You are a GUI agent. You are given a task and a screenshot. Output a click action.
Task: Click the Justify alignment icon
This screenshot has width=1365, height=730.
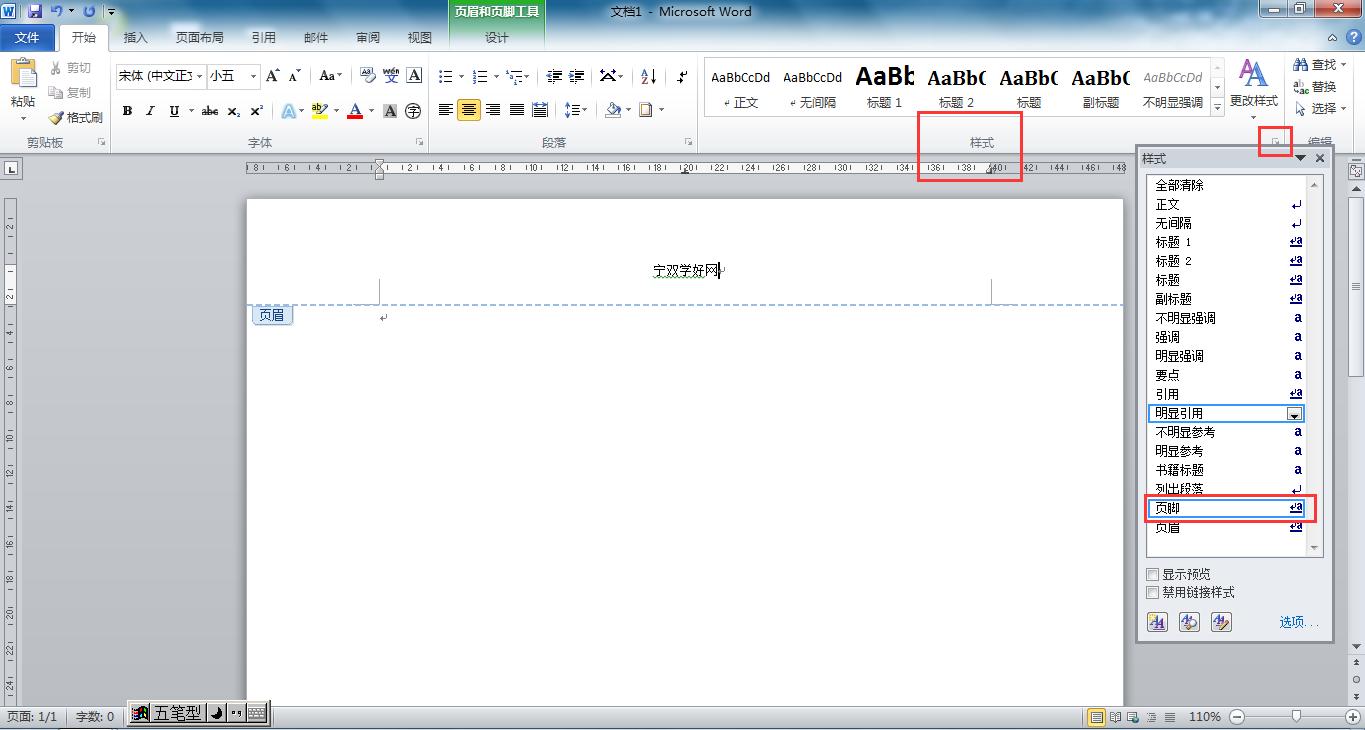coord(517,110)
